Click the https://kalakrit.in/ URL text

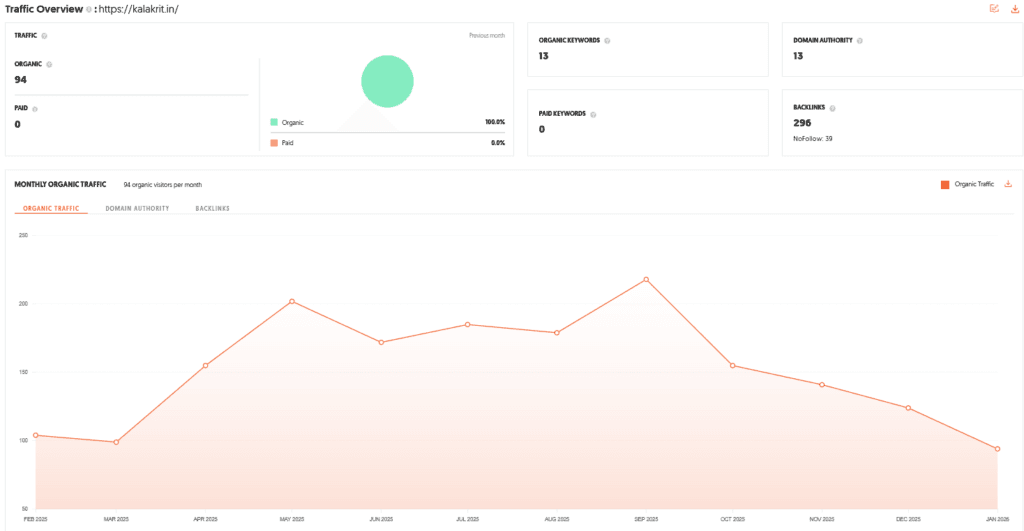point(138,9)
